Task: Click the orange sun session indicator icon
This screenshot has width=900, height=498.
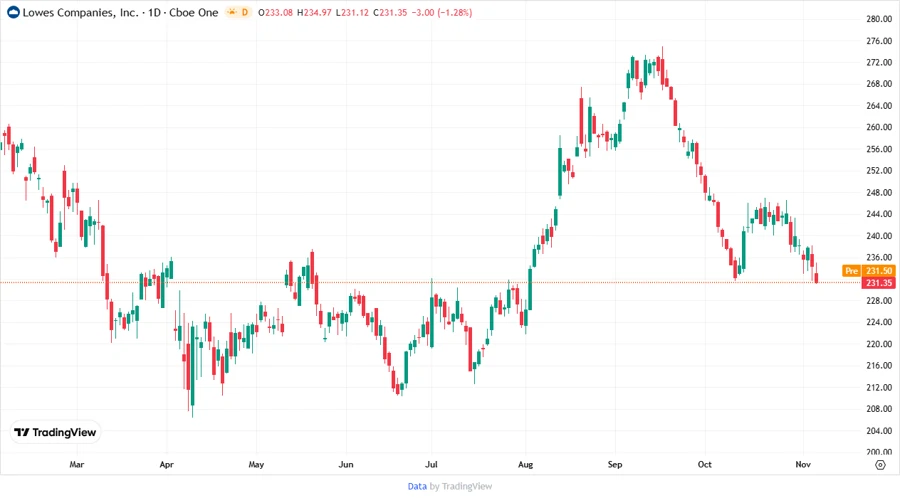Action: tap(232, 12)
